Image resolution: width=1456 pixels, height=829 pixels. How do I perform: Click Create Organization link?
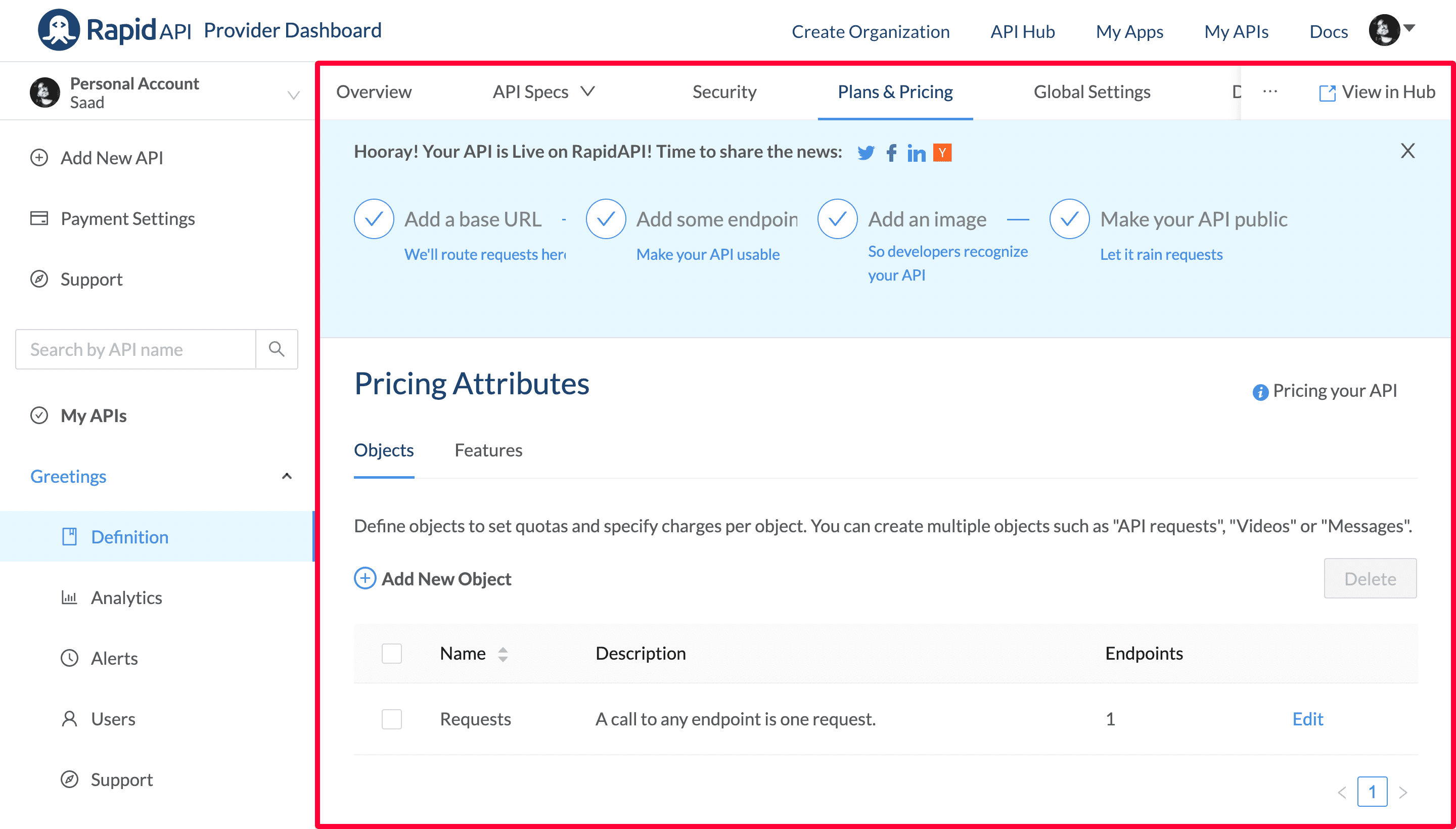point(871,31)
